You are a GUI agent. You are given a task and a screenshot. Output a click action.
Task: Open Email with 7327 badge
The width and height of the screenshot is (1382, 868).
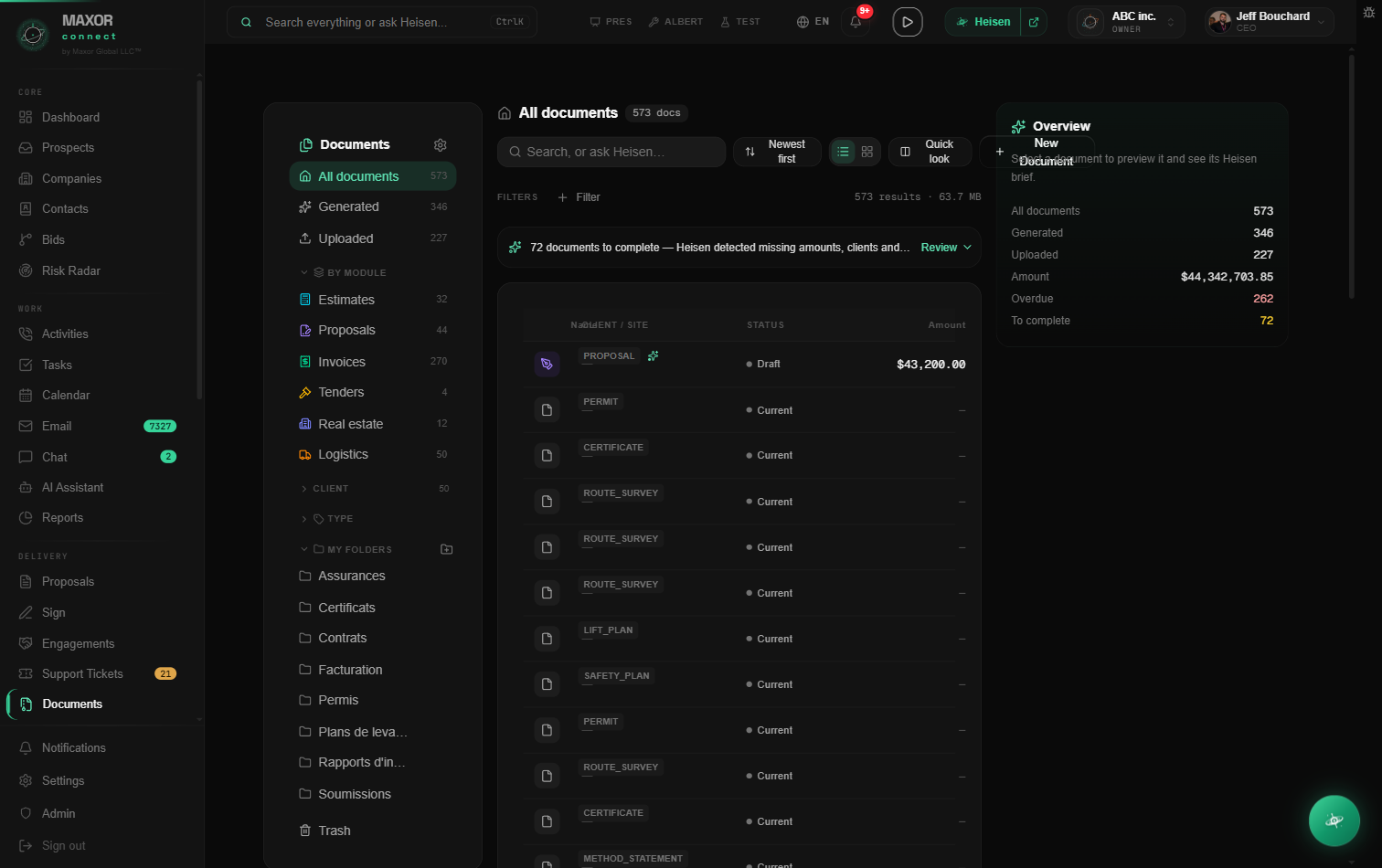[99, 426]
